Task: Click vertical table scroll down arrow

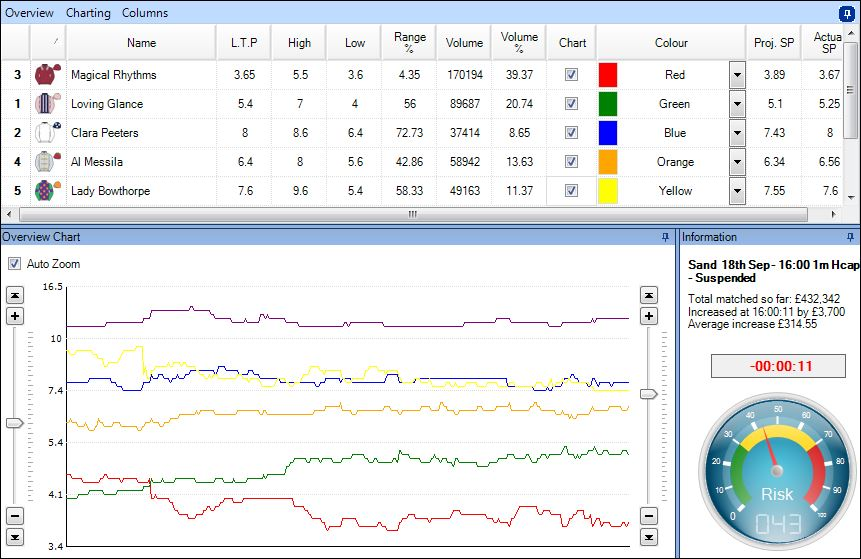Action: (851, 197)
